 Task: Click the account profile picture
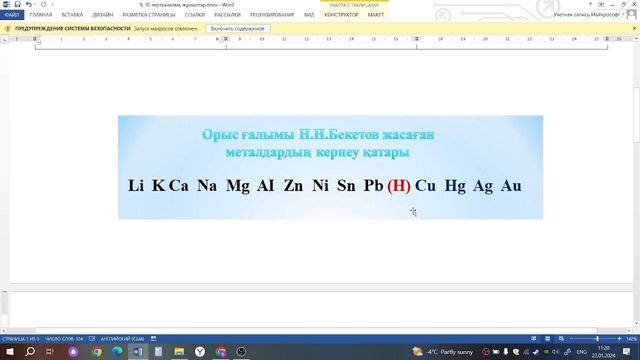pyautogui.click(x=632, y=14)
